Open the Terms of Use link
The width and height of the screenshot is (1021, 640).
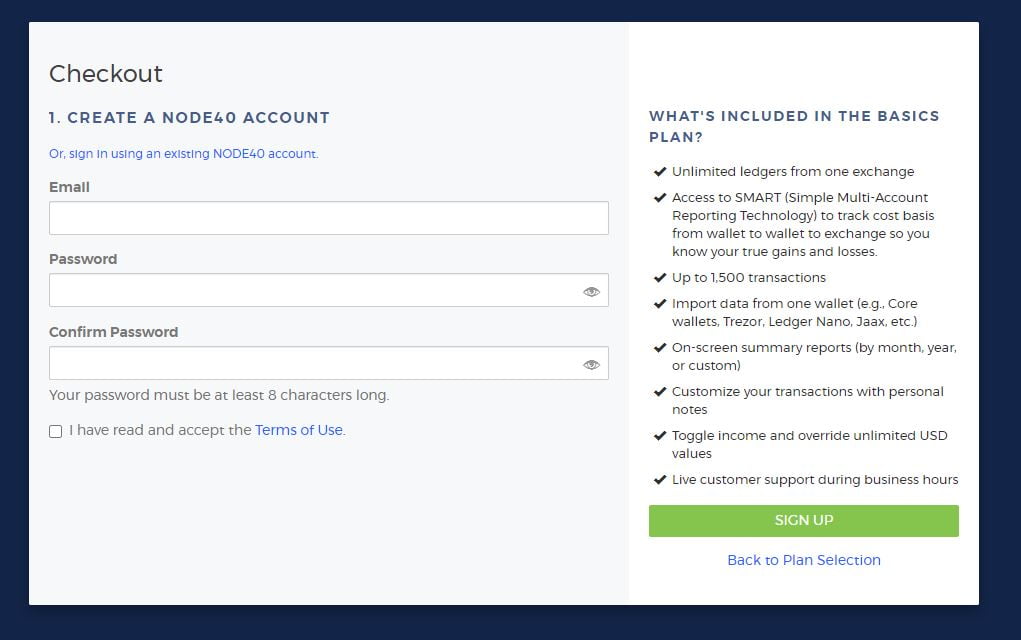pos(299,430)
